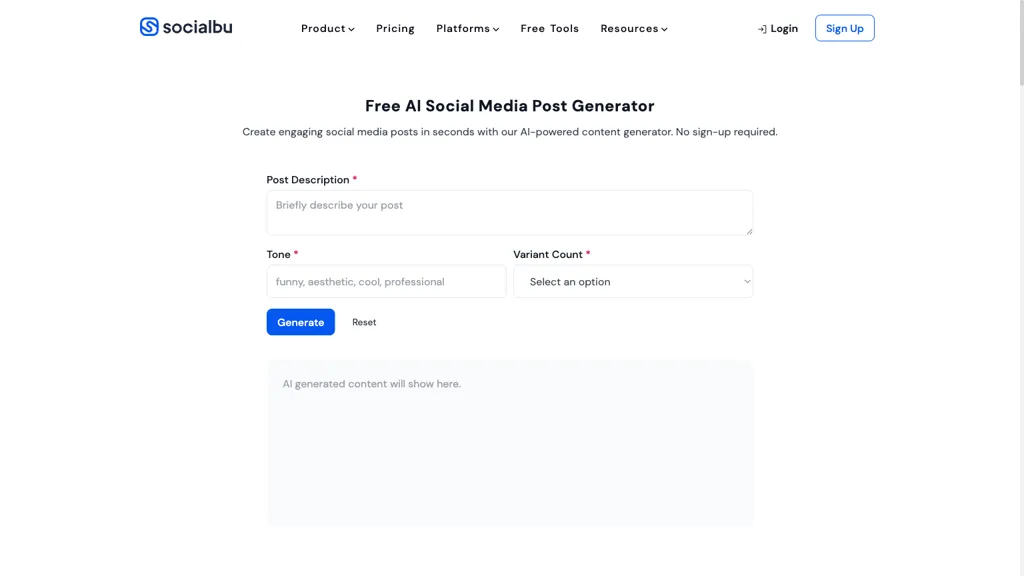Screen dimensions: 1024x576
Task: Click the Product dropdown chevron
Action: point(351,29)
